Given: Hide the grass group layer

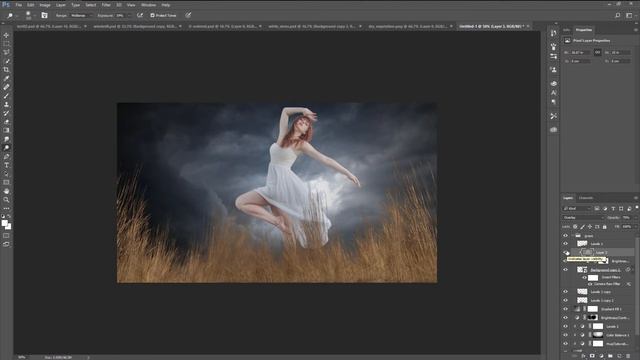Looking at the screenshot, I should click(x=565, y=236).
